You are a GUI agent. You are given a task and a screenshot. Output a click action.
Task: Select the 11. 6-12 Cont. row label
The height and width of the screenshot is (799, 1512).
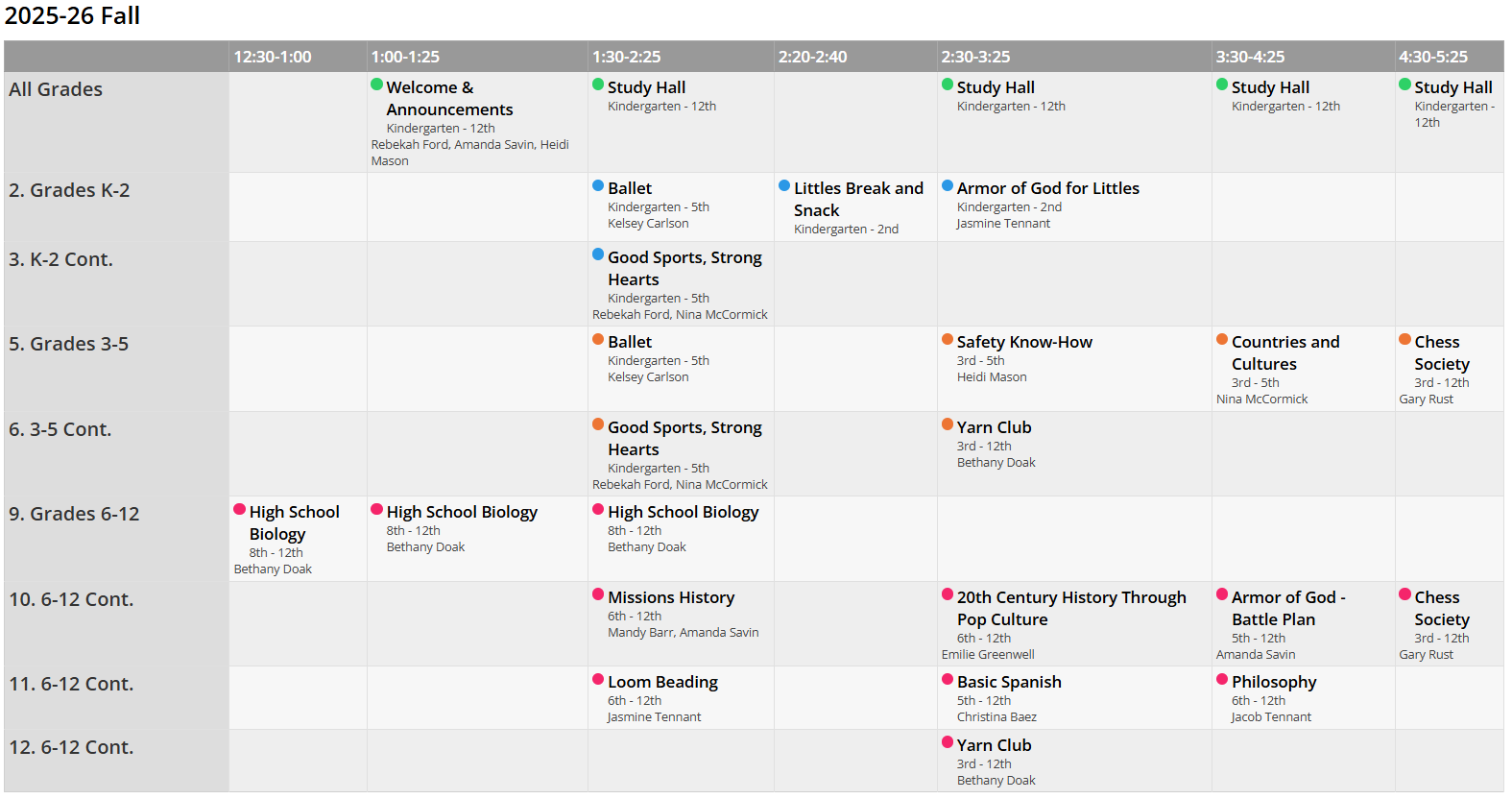pyautogui.click(x=71, y=684)
